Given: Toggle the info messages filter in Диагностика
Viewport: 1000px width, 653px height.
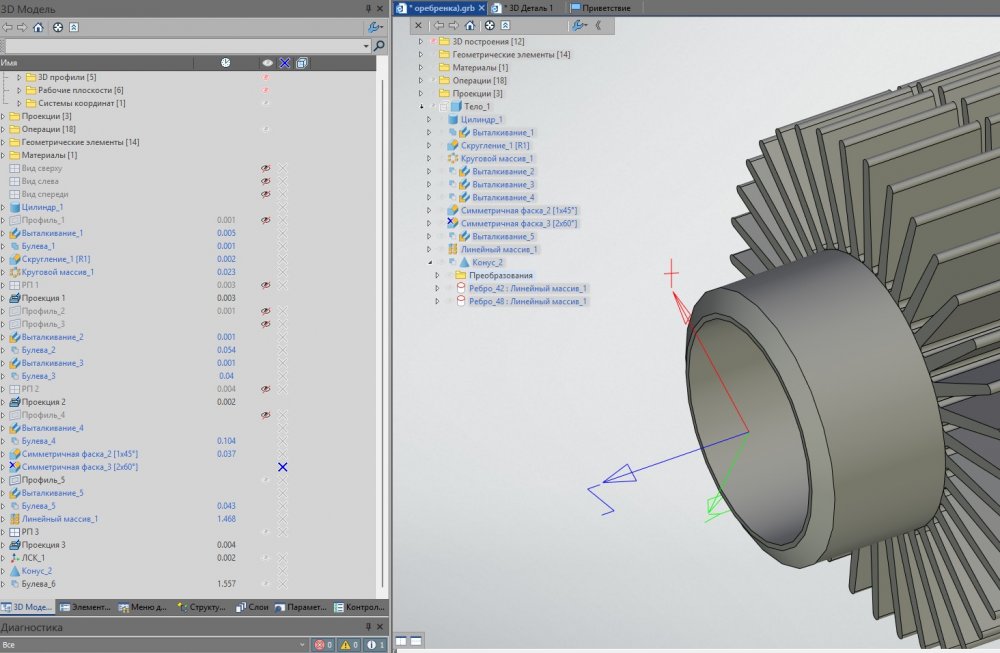Looking at the screenshot, I should coord(375,645).
